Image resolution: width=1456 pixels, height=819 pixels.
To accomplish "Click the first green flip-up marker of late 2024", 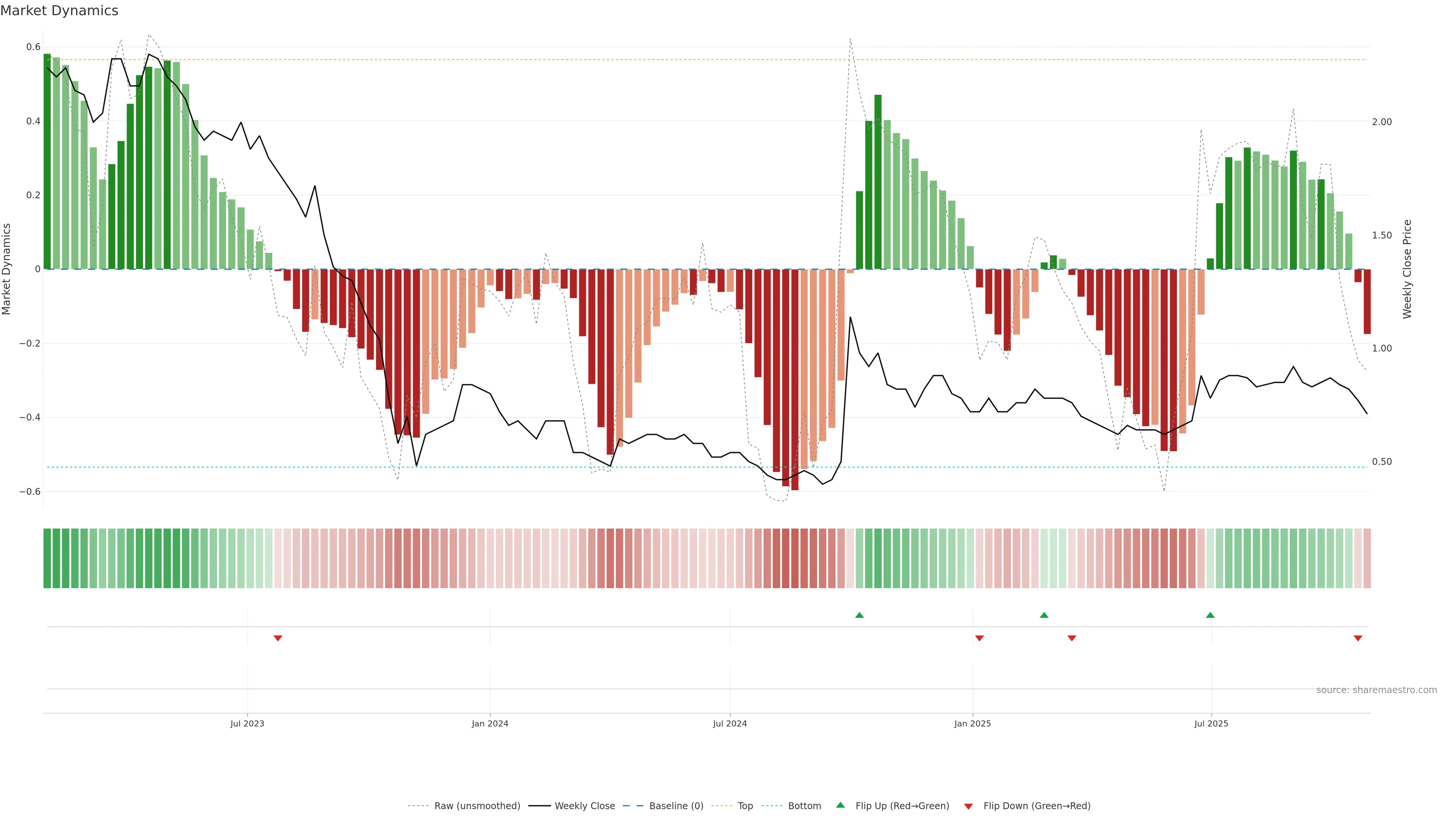I will [x=859, y=615].
